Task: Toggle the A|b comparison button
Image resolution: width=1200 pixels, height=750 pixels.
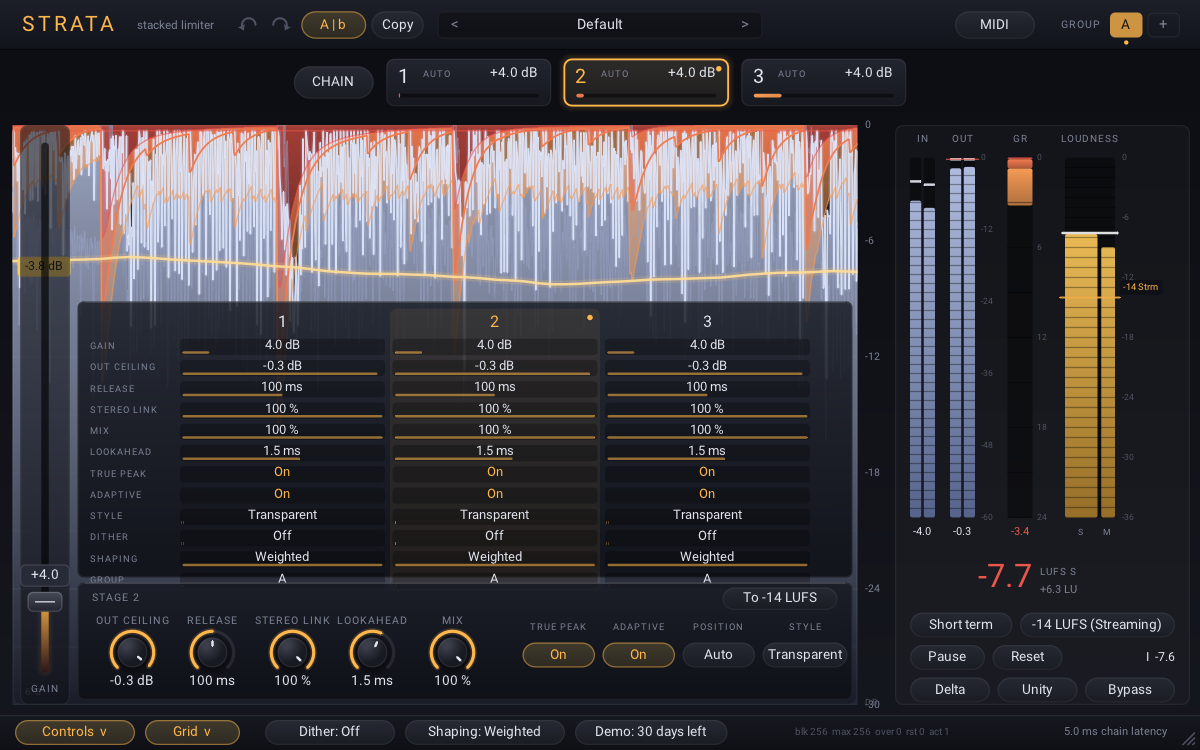Action: tap(333, 25)
